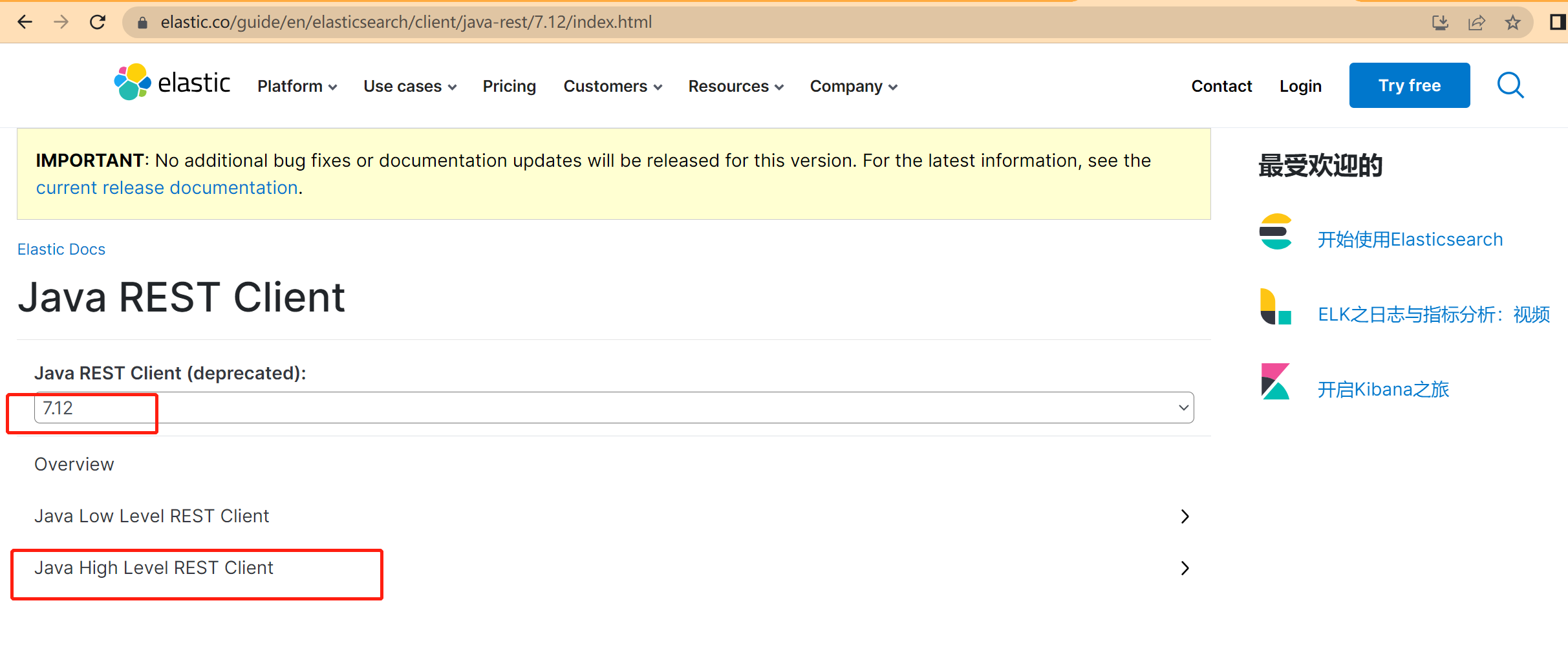Image resolution: width=1568 pixels, height=647 pixels.
Task: Expand Java Low Level REST Client chevron
Action: [x=1185, y=516]
